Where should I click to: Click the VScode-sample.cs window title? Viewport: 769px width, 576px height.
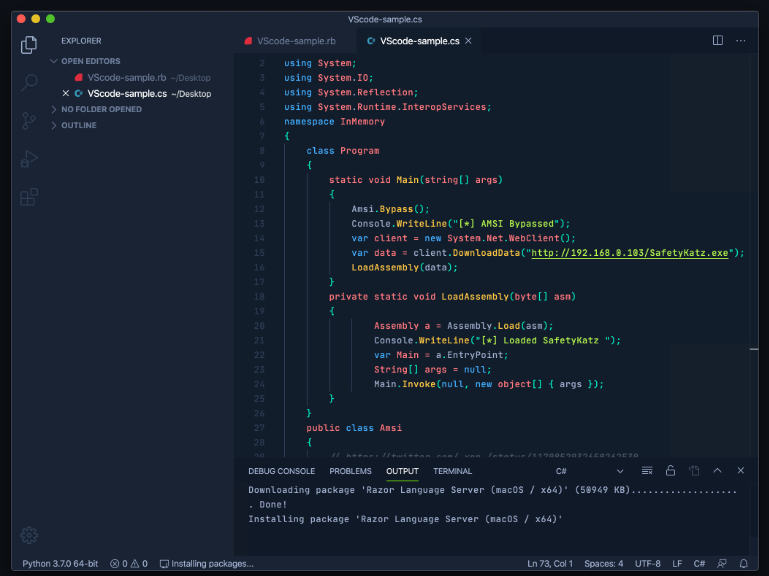(385, 19)
